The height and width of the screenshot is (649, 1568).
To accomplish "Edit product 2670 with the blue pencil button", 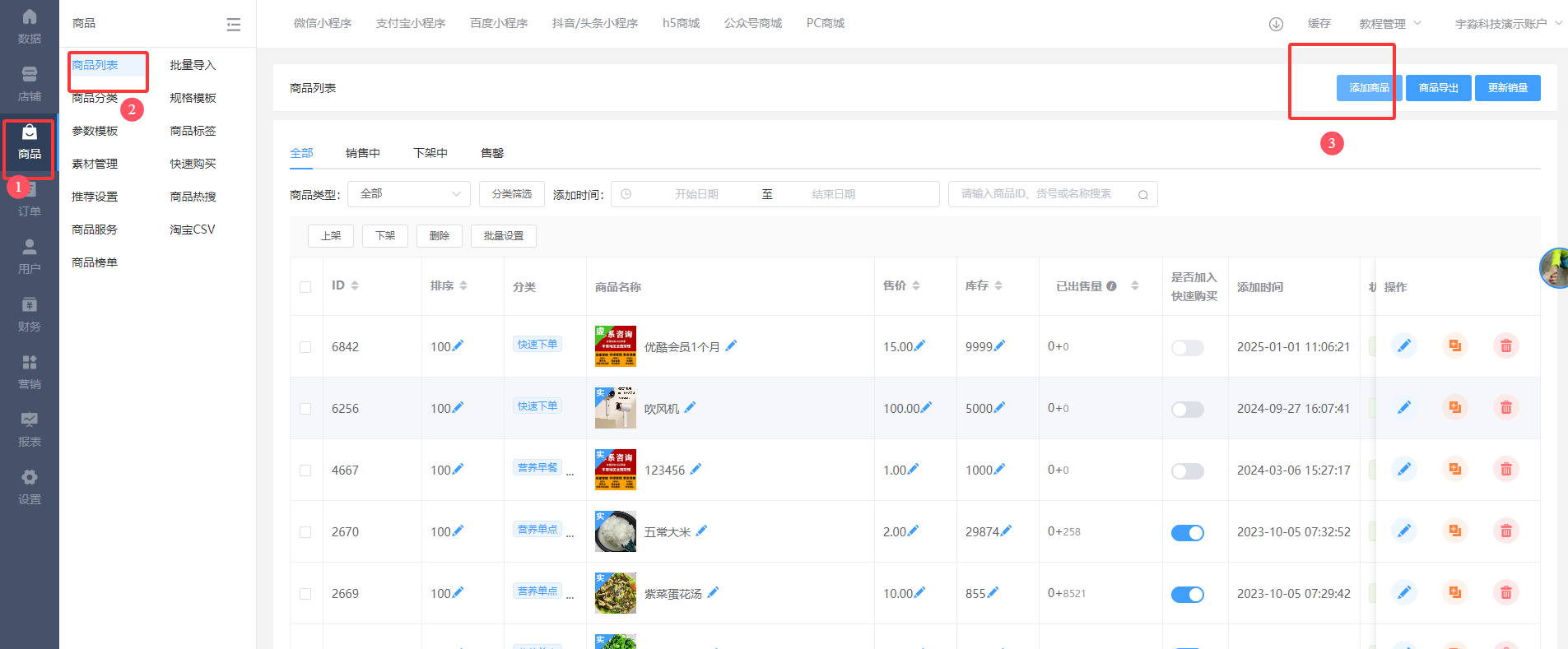I will point(1404,531).
